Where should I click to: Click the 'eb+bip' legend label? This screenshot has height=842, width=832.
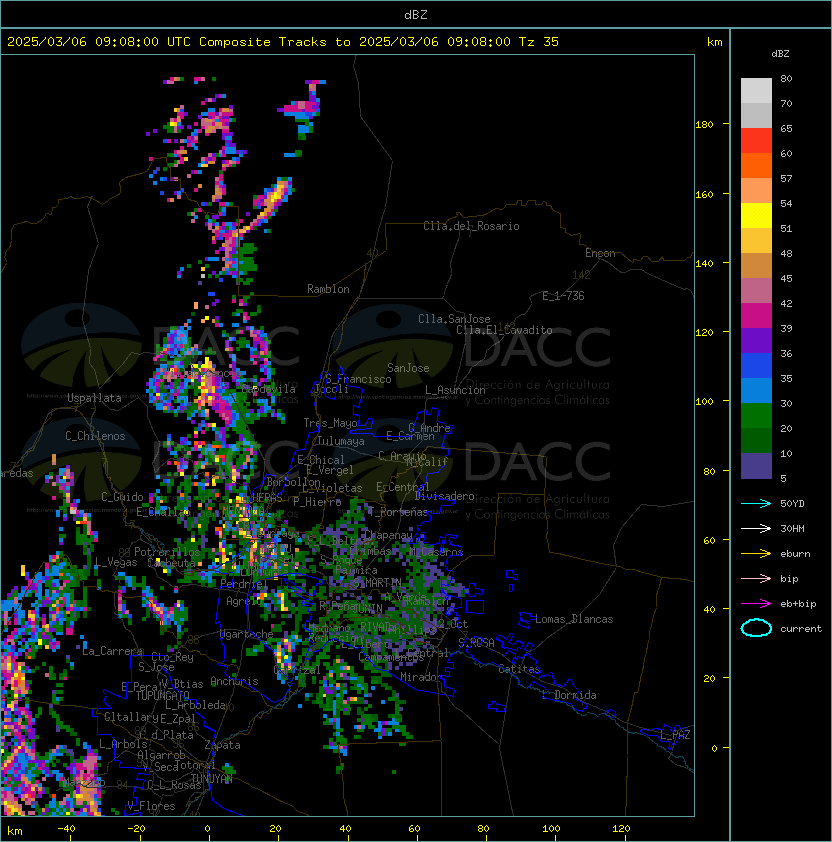tap(798, 604)
